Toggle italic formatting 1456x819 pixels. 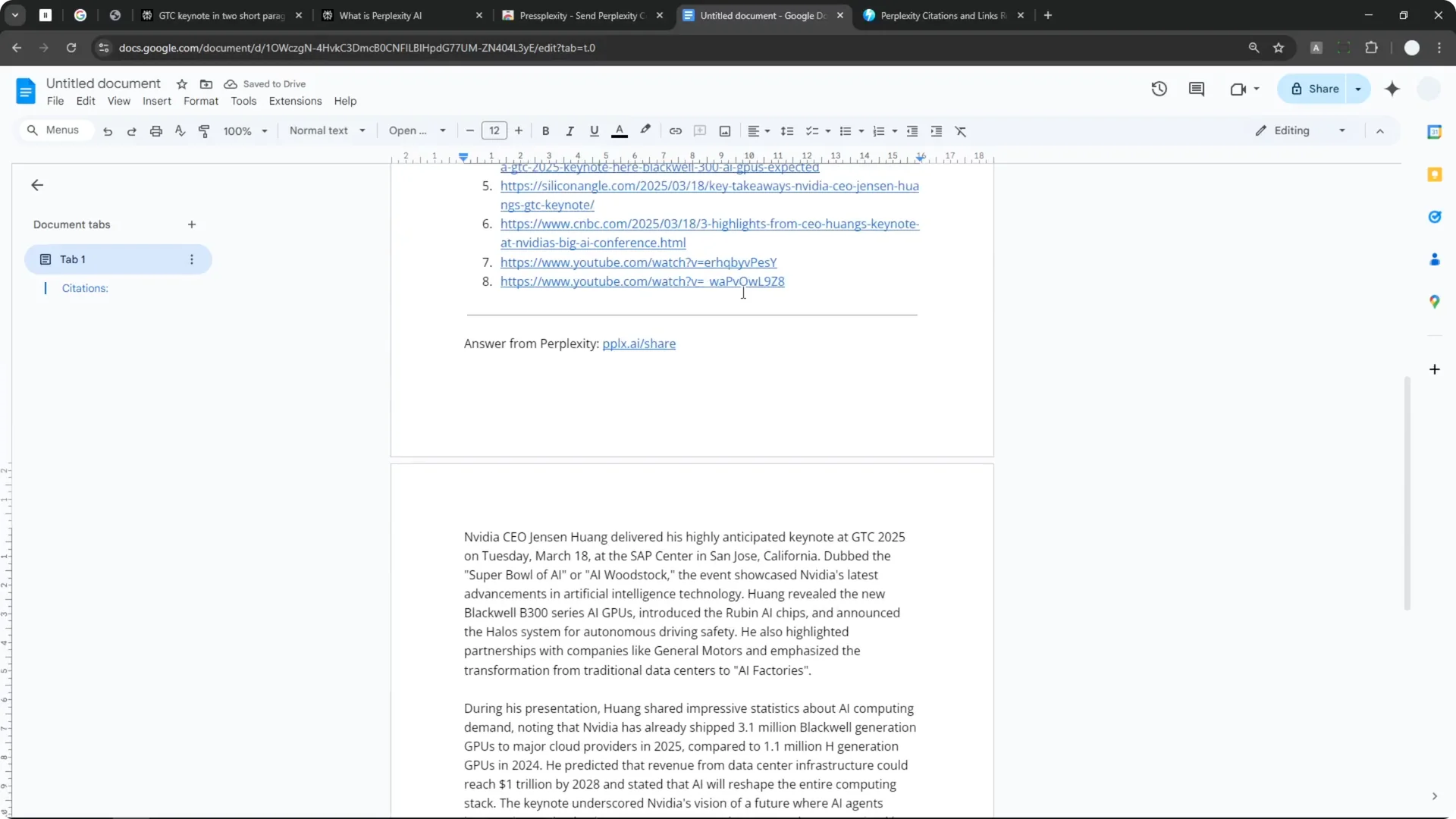[x=570, y=130]
